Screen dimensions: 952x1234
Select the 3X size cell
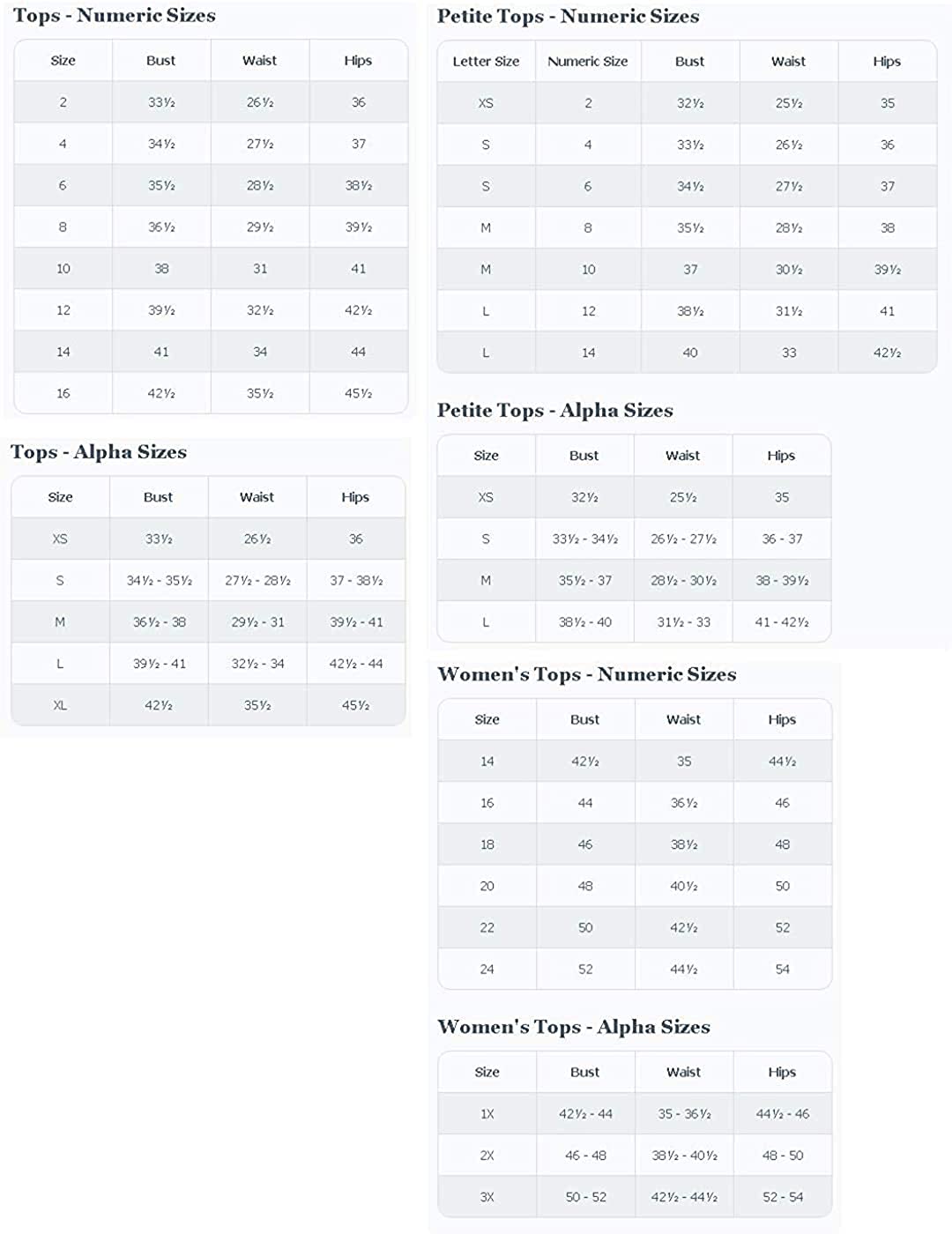pyautogui.click(x=487, y=1197)
